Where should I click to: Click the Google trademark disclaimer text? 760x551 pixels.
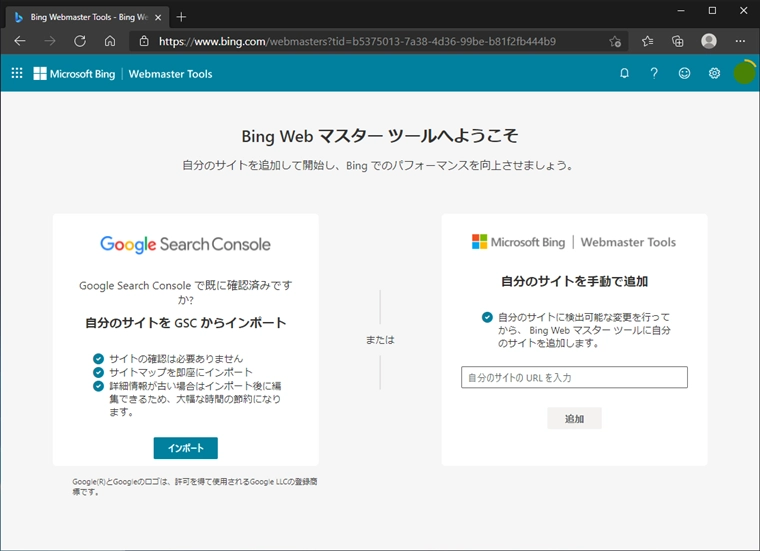[195, 487]
